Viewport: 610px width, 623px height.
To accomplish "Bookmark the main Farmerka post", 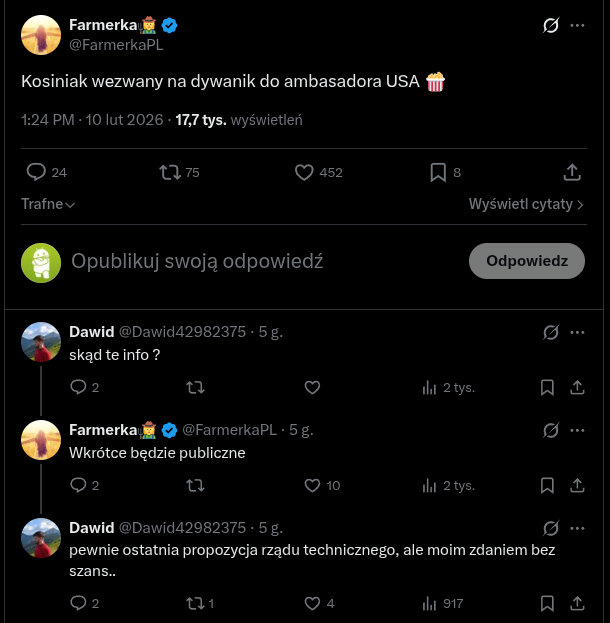I will 438,172.
